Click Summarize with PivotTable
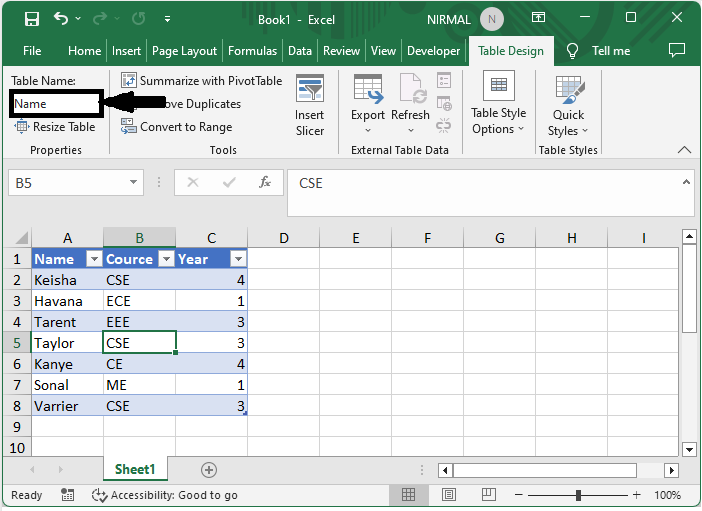This screenshot has width=702, height=511. coord(201,81)
